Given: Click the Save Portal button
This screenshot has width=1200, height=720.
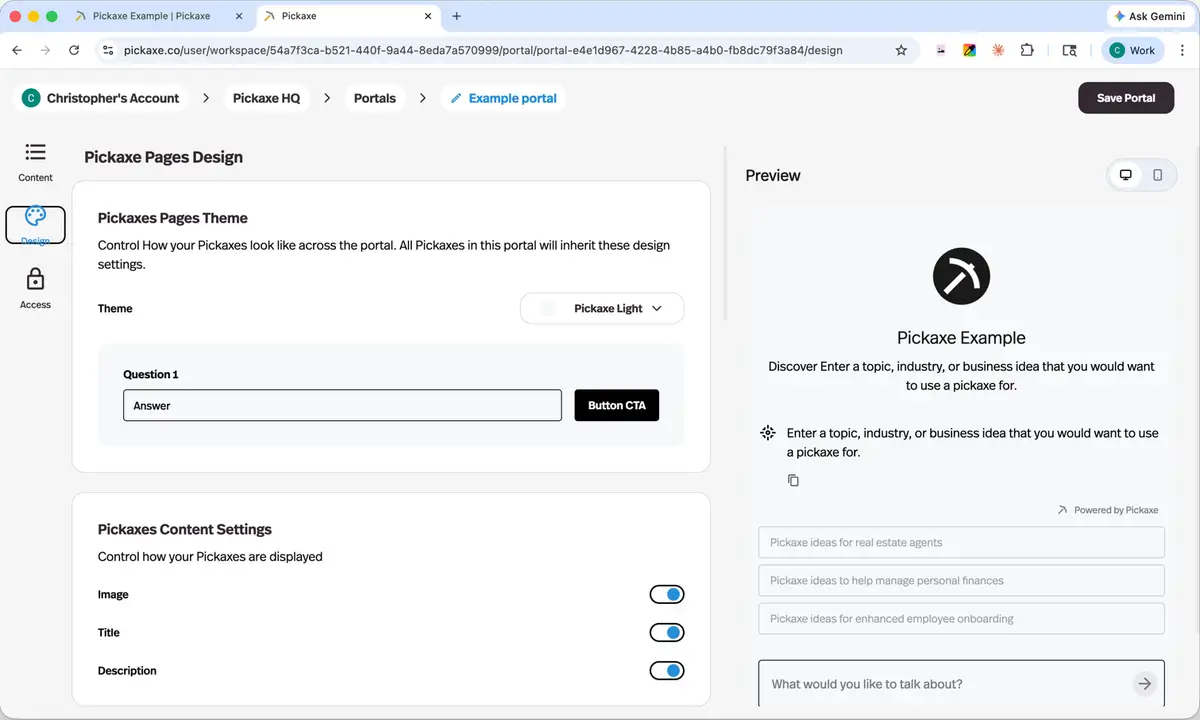Looking at the screenshot, I should (x=1126, y=98).
